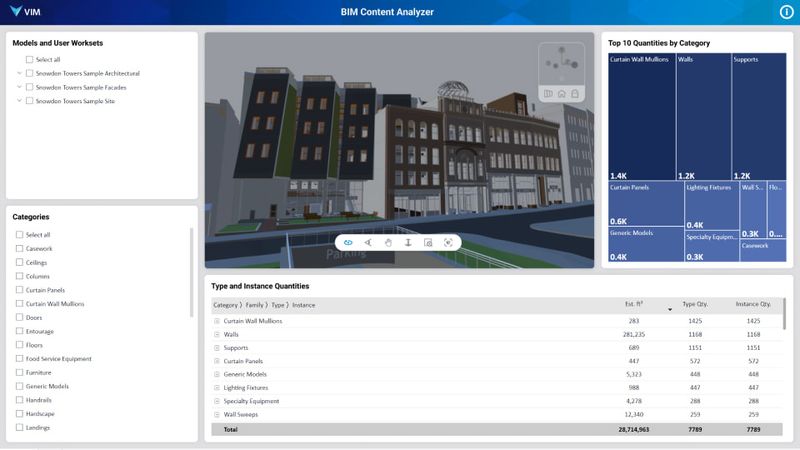Choose the pan hand tool
This screenshot has height=450, width=800.
(x=388, y=243)
